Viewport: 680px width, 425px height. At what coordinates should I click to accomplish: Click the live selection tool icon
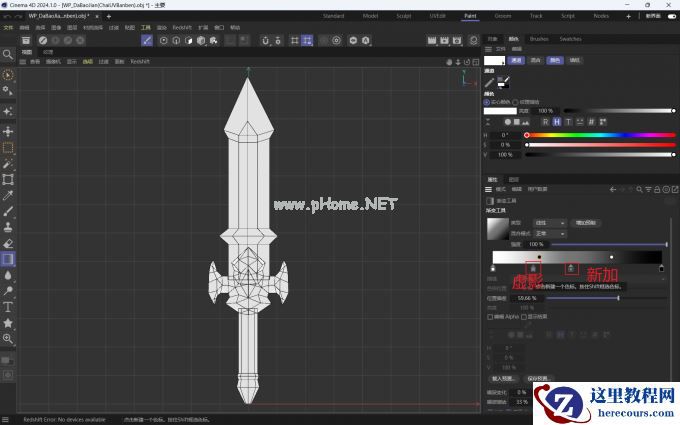coord(8,75)
